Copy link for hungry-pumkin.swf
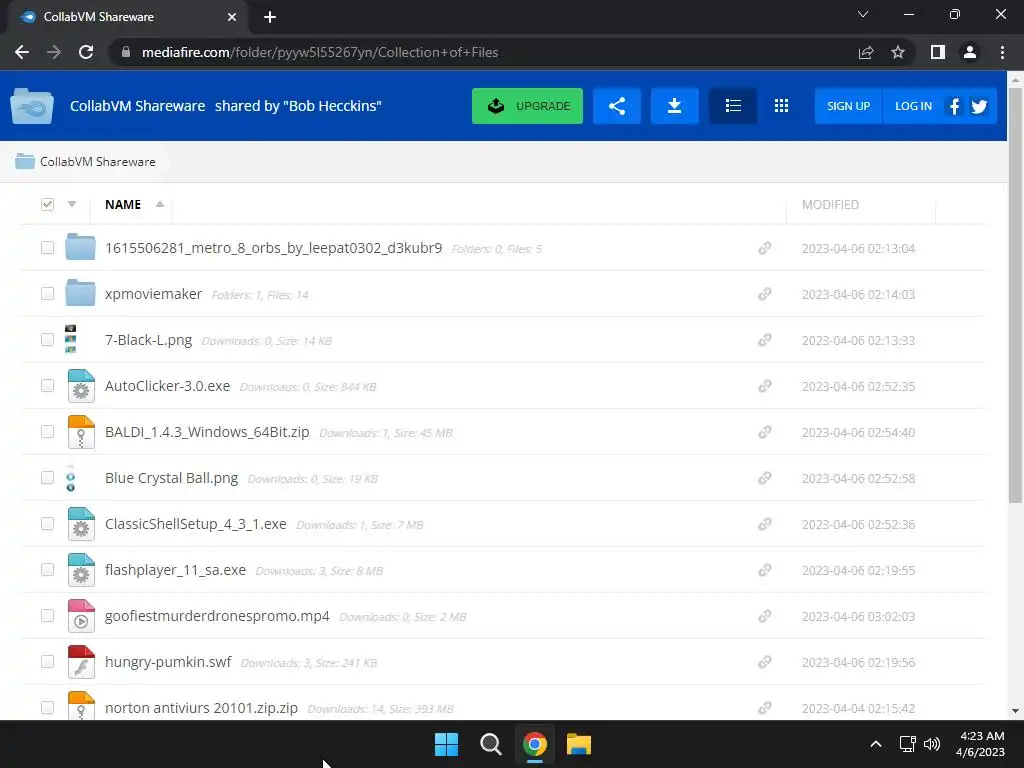The height and width of the screenshot is (768, 1024). (765, 662)
